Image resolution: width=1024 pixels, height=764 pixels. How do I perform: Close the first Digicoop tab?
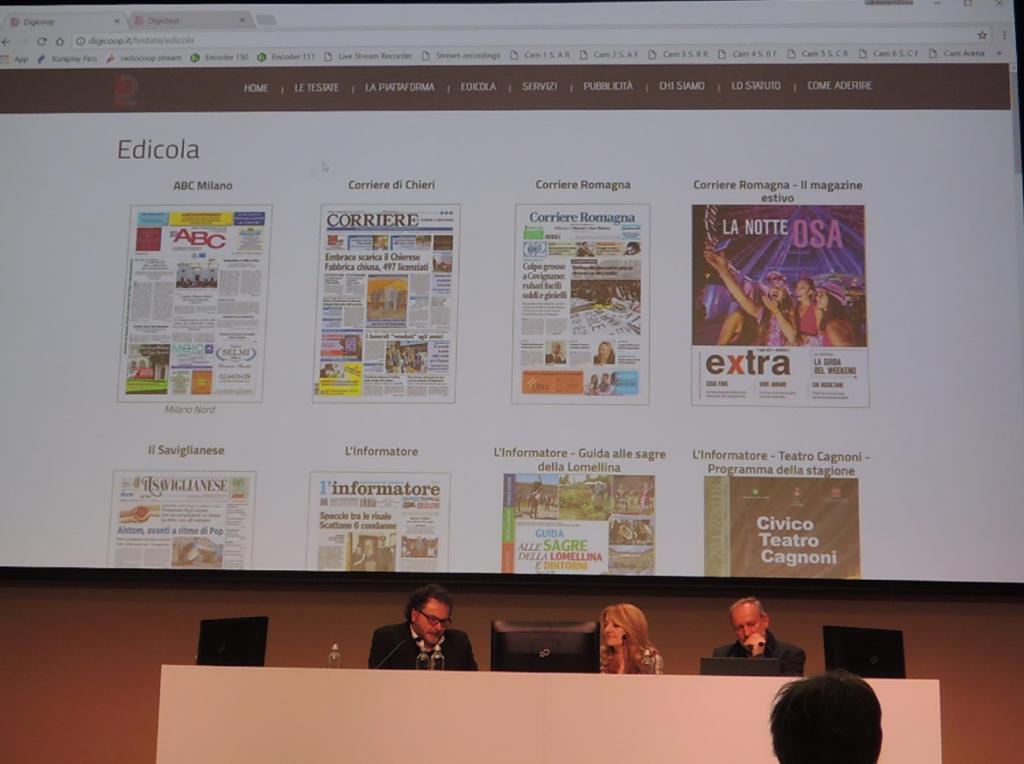coord(117,22)
